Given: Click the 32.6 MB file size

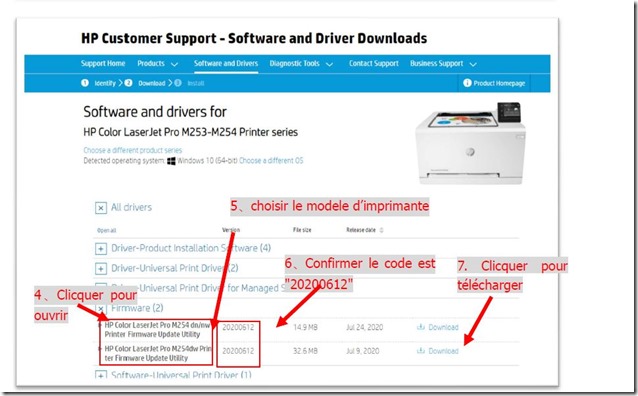Looking at the screenshot, I should pyautogui.click(x=305, y=351).
